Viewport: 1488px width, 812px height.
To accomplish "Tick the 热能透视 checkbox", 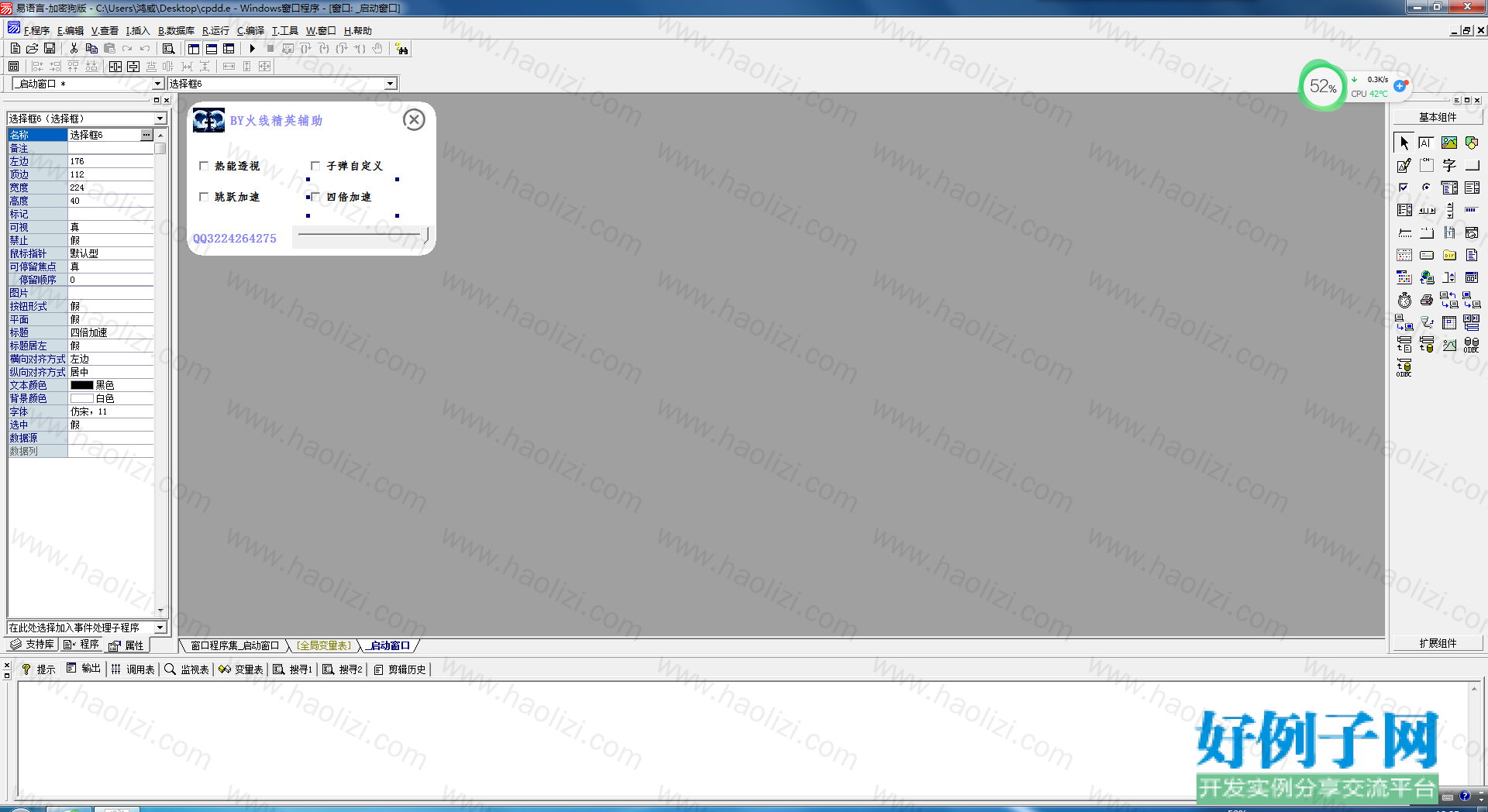I will click(204, 166).
